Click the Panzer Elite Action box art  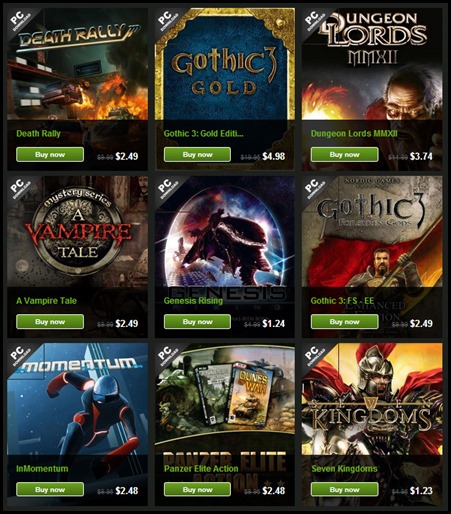[225, 399]
